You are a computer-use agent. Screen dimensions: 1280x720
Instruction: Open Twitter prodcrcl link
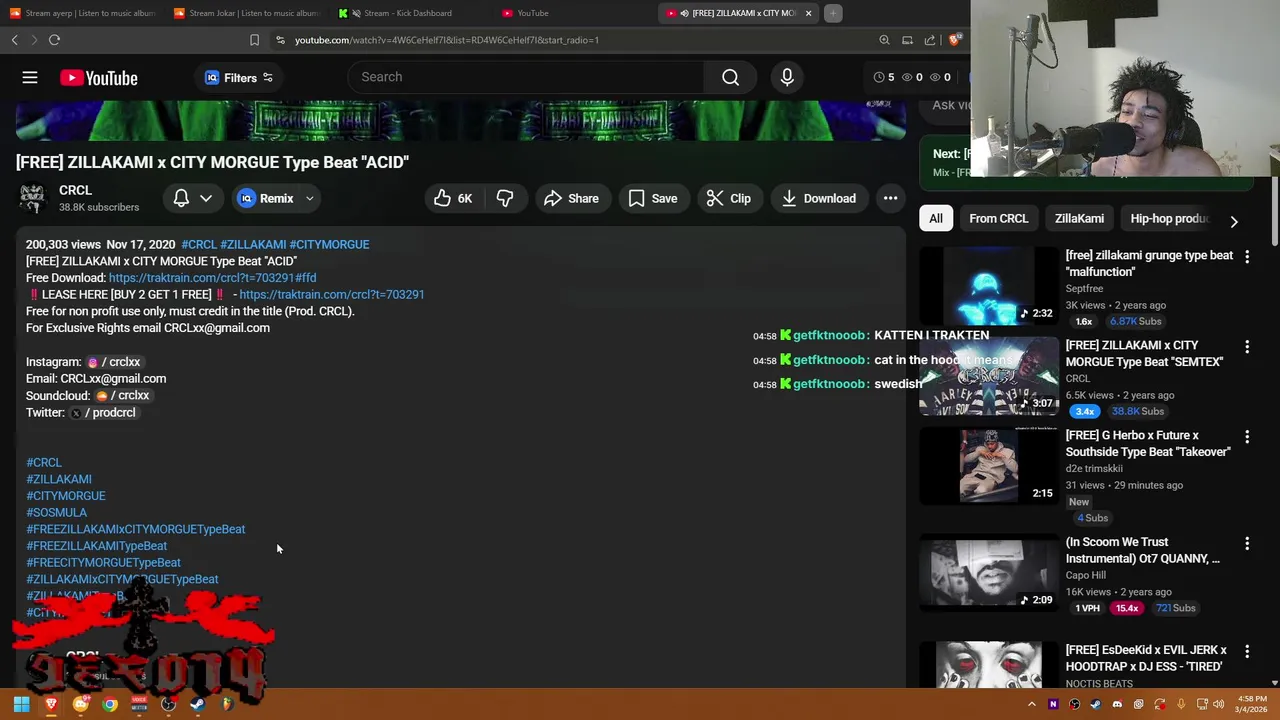point(103,412)
